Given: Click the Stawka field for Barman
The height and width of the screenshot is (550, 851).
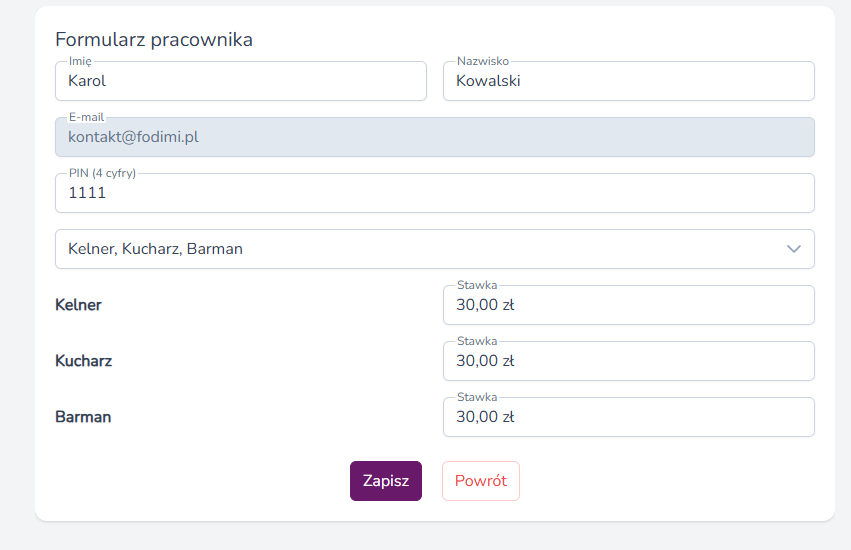Looking at the screenshot, I should 629,417.
